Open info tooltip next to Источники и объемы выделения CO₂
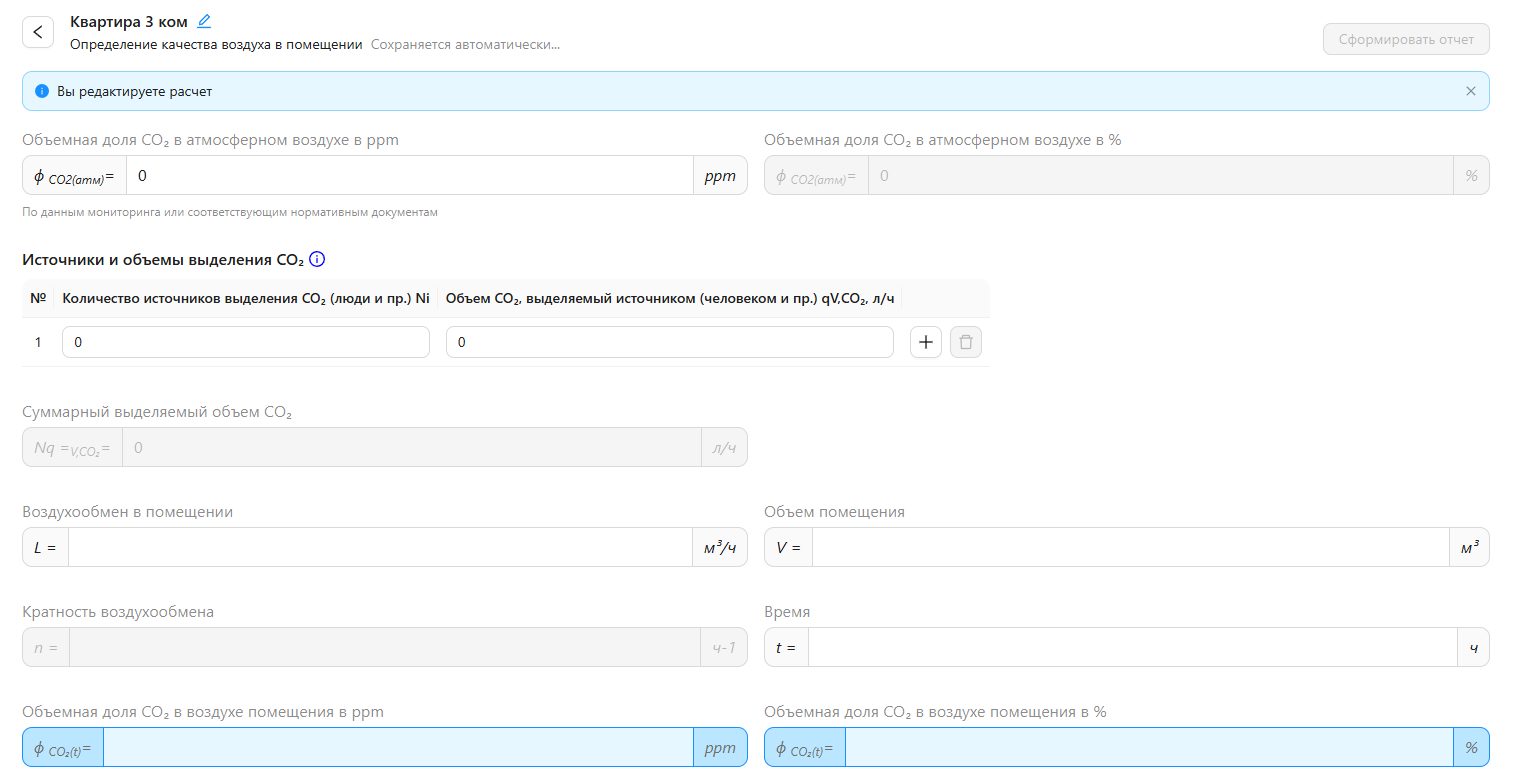This screenshot has width=1516, height=781. click(317, 260)
